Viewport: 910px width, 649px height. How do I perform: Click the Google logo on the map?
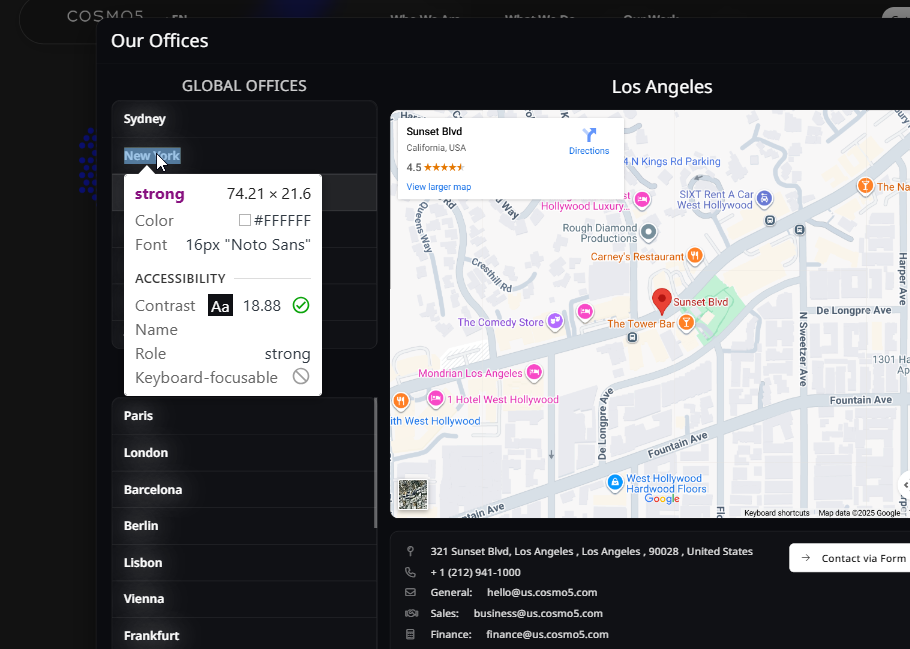coord(662,499)
